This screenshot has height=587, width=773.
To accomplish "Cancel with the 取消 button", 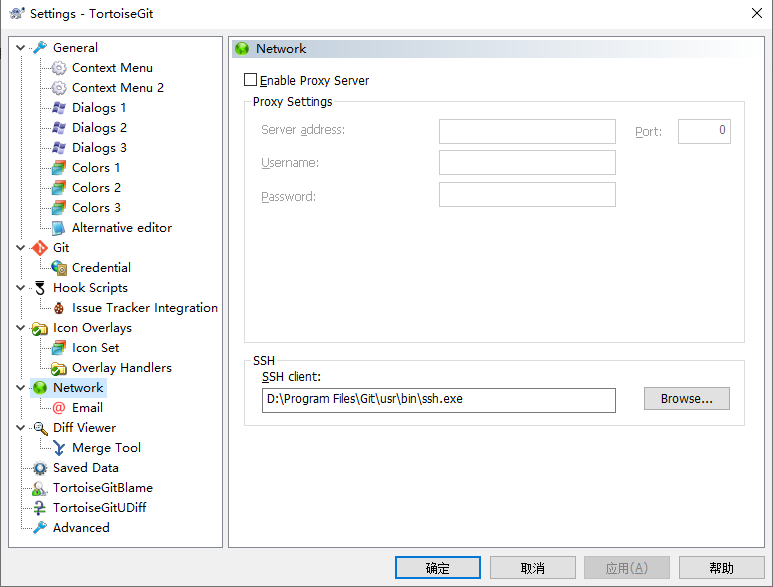I will pyautogui.click(x=533, y=568).
